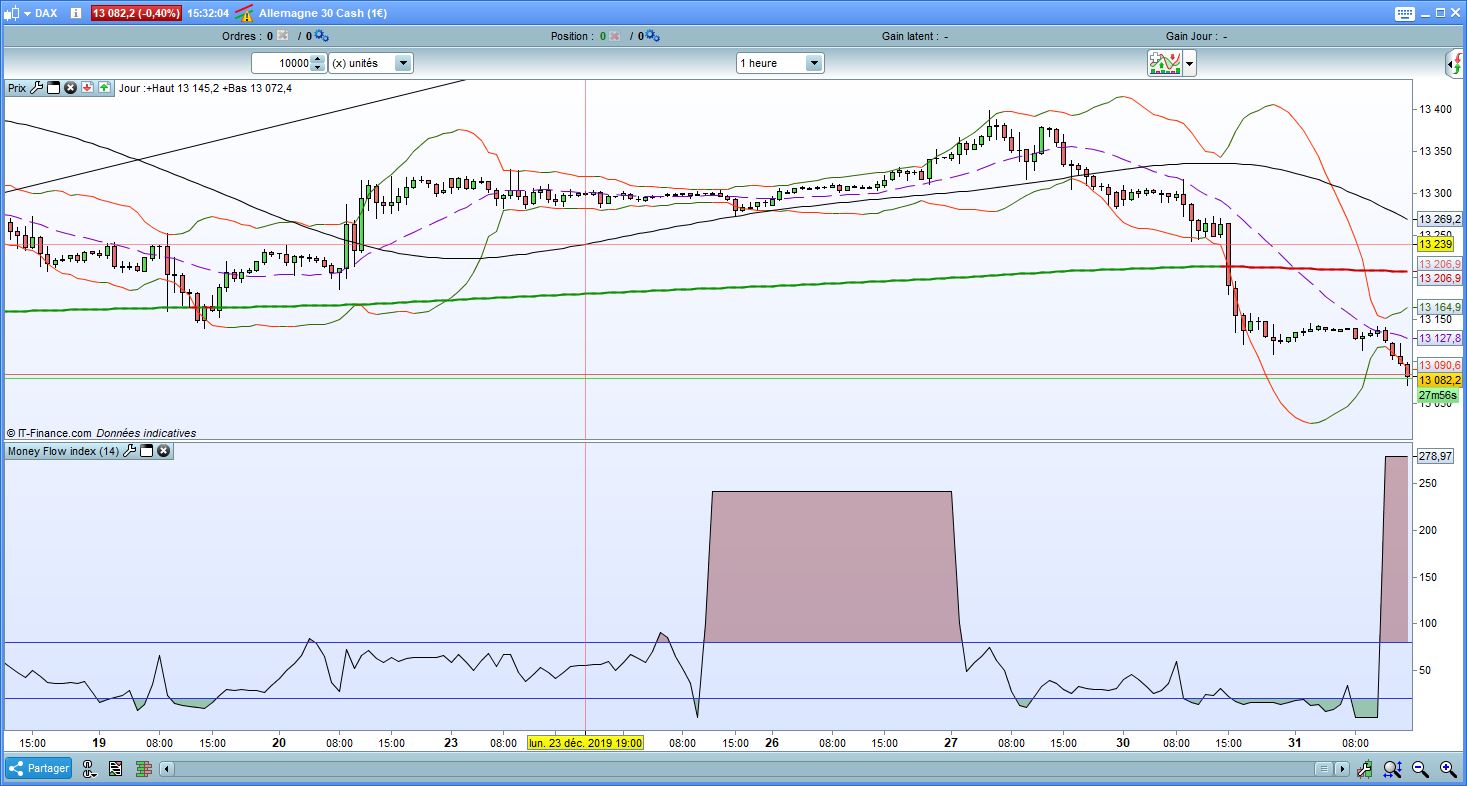Maximize the Money Flow index panel
The width and height of the screenshot is (1467, 786).
[146, 451]
